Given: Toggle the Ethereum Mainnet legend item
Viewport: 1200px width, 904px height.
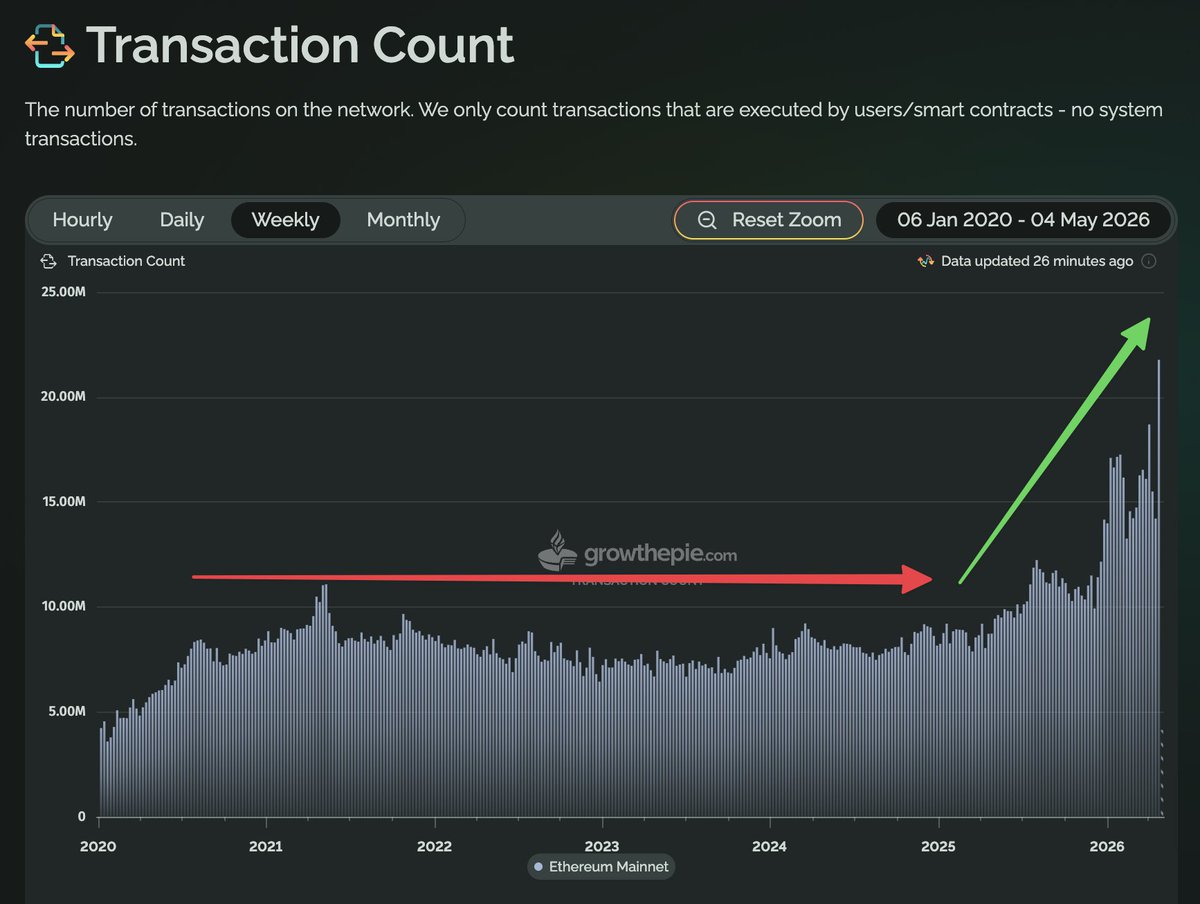Looking at the screenshot, I should click(601, 866).
